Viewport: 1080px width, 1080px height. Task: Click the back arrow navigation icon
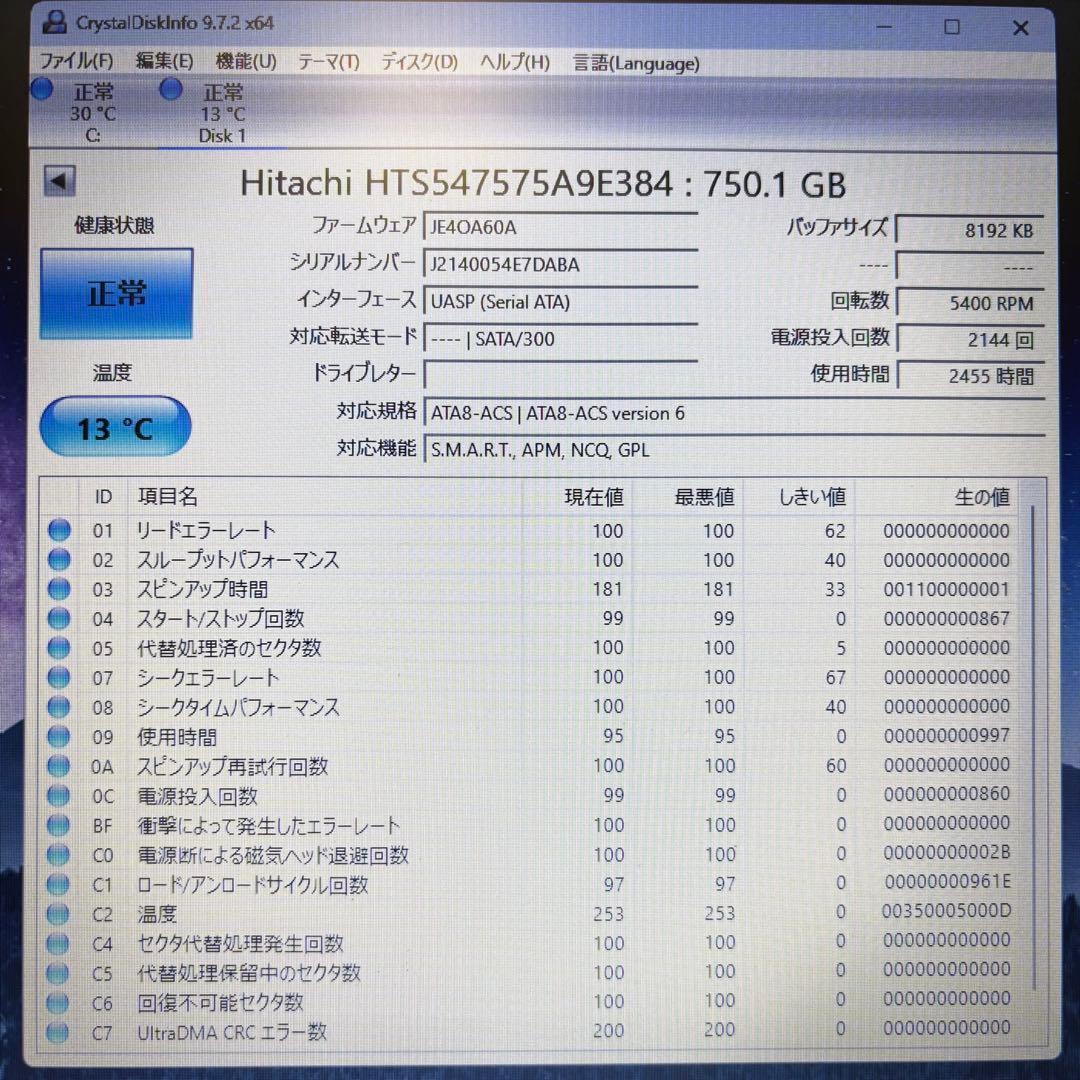tap(58, 181)
